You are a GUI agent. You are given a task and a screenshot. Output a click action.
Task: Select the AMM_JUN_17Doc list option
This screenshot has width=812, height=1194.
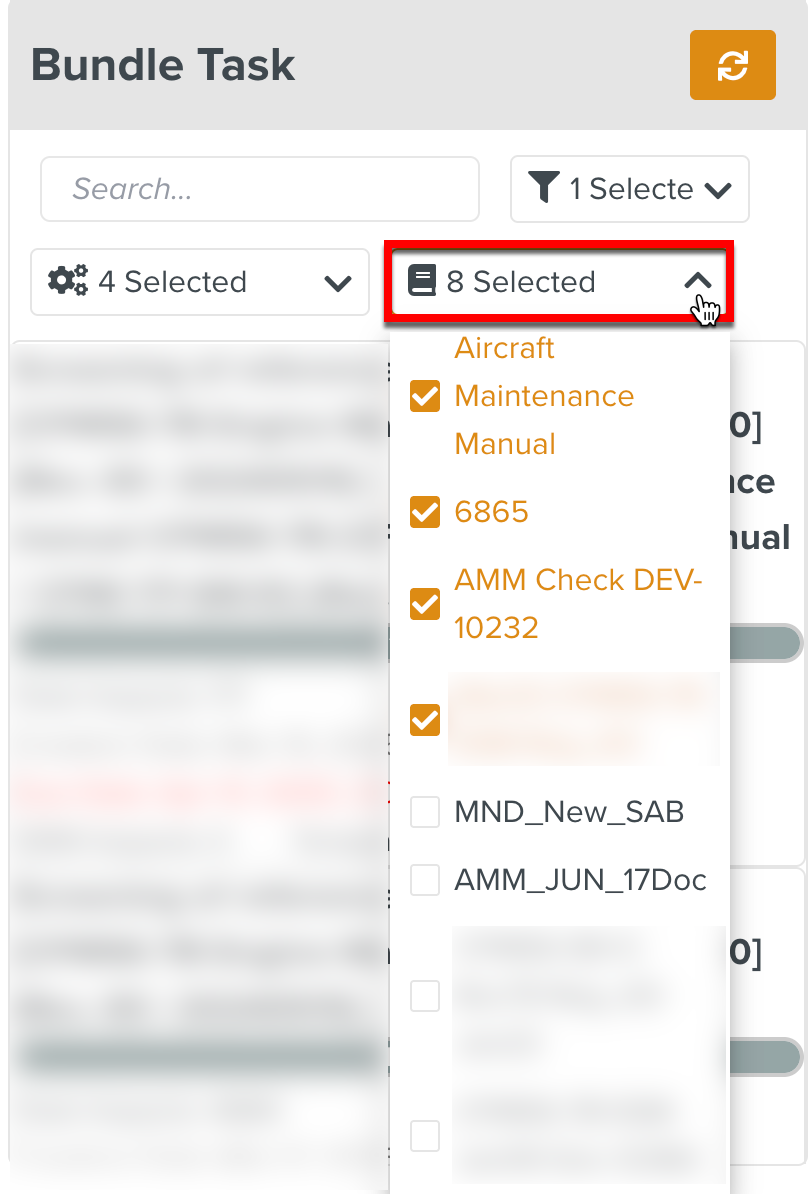(x=580, y=880)
